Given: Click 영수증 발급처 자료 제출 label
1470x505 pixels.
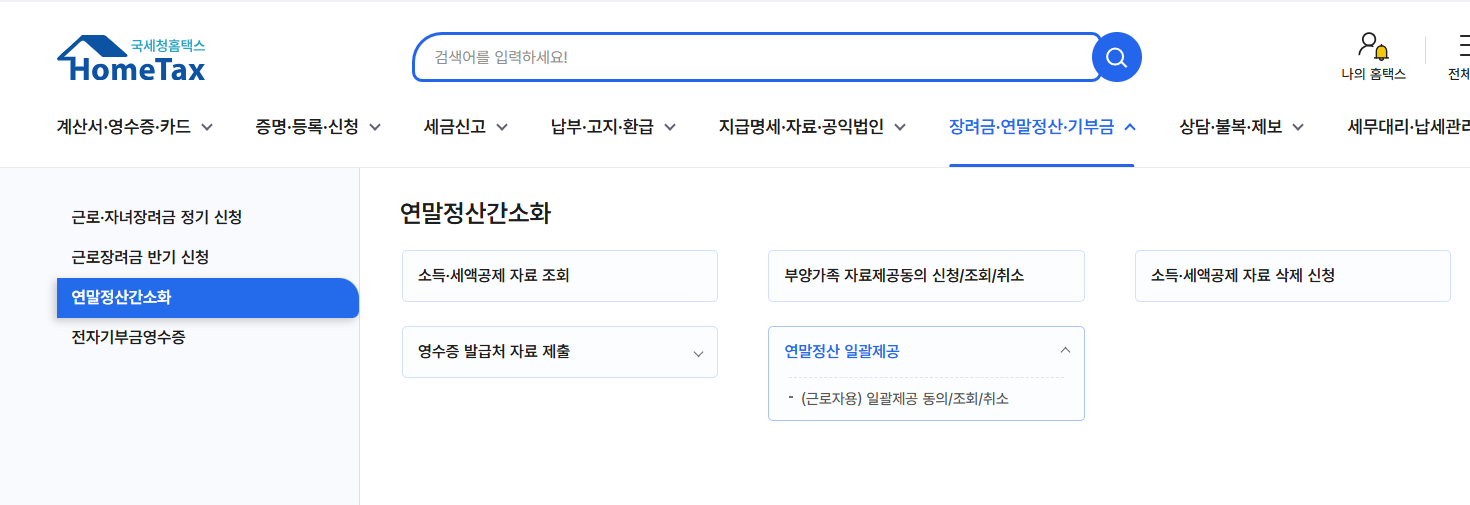Looking at the screenshot, I should [x=494, y=352].
